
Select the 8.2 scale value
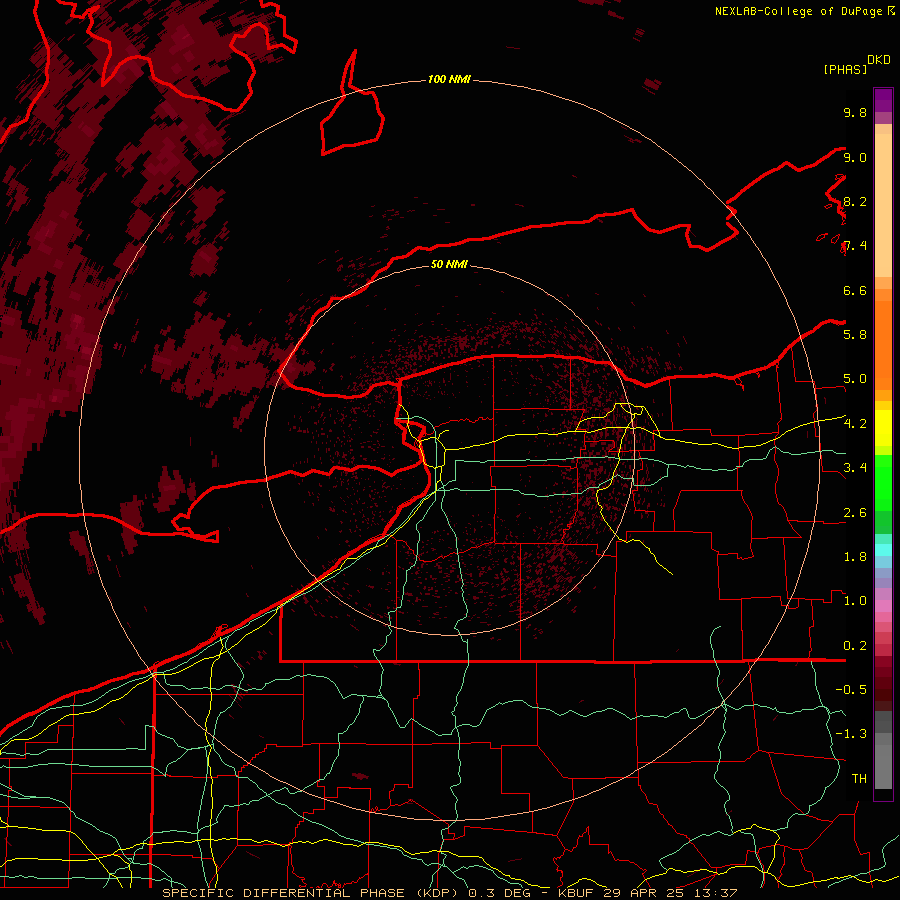tap(855, 201)
